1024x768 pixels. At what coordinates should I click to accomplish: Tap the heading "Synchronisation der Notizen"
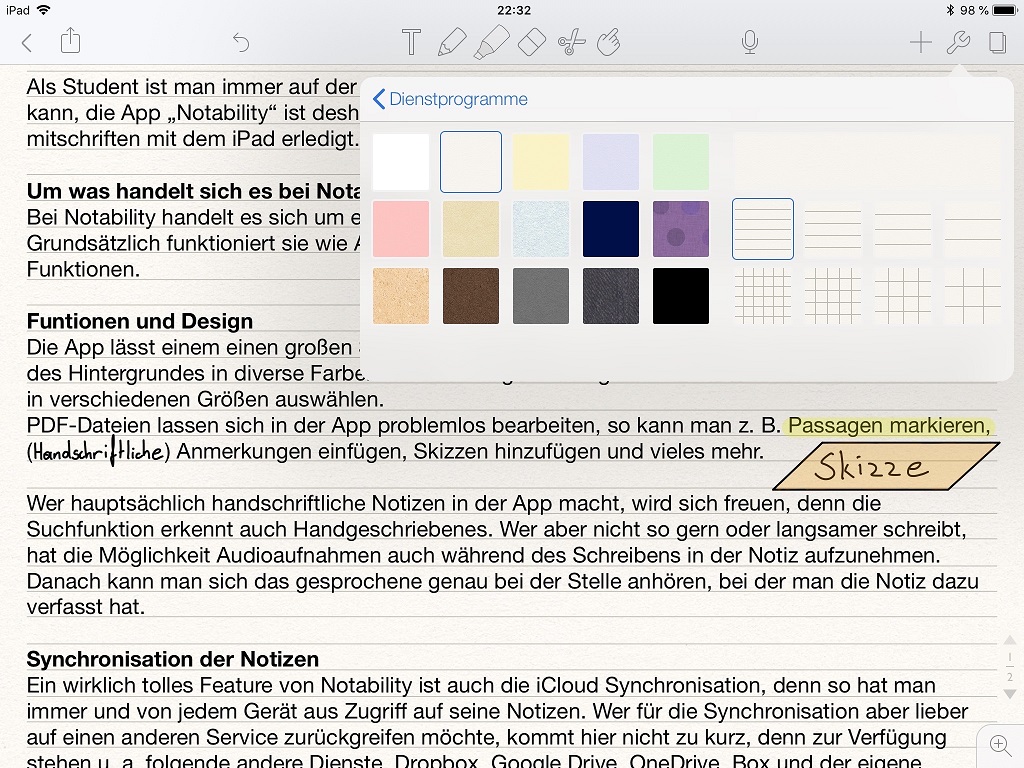click(172, 659)
